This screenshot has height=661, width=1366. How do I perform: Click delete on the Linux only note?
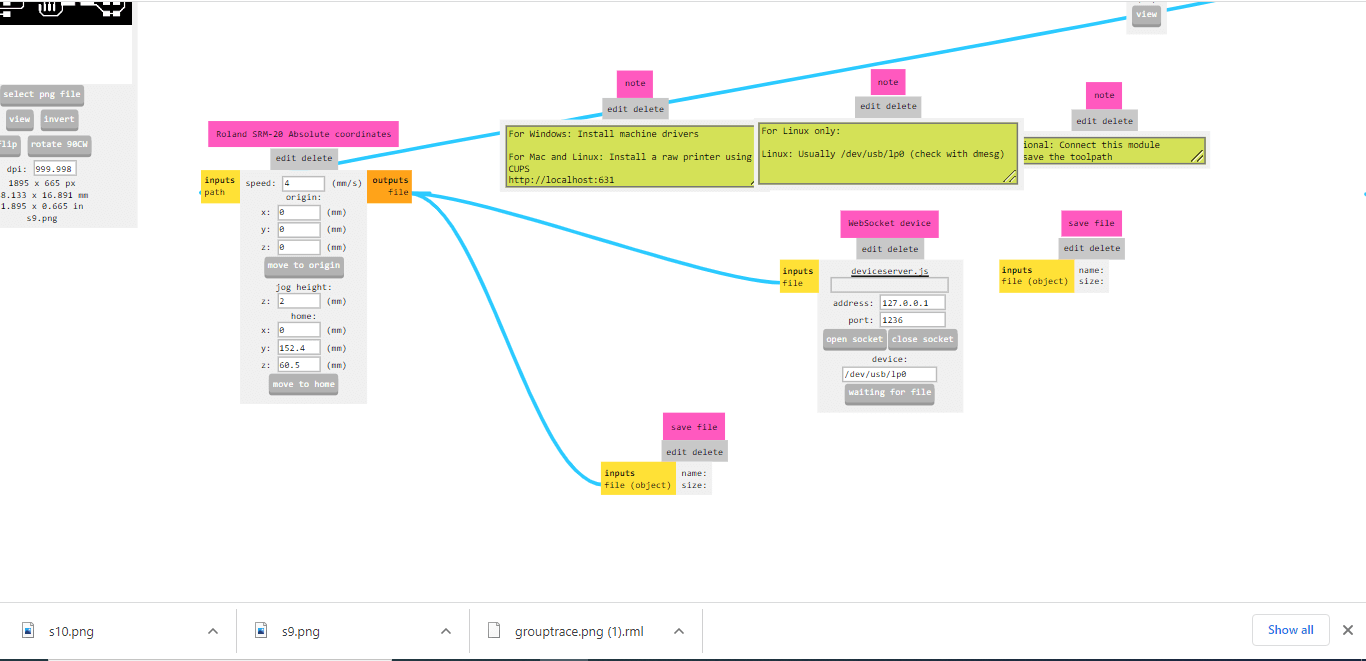pos(901,106)
